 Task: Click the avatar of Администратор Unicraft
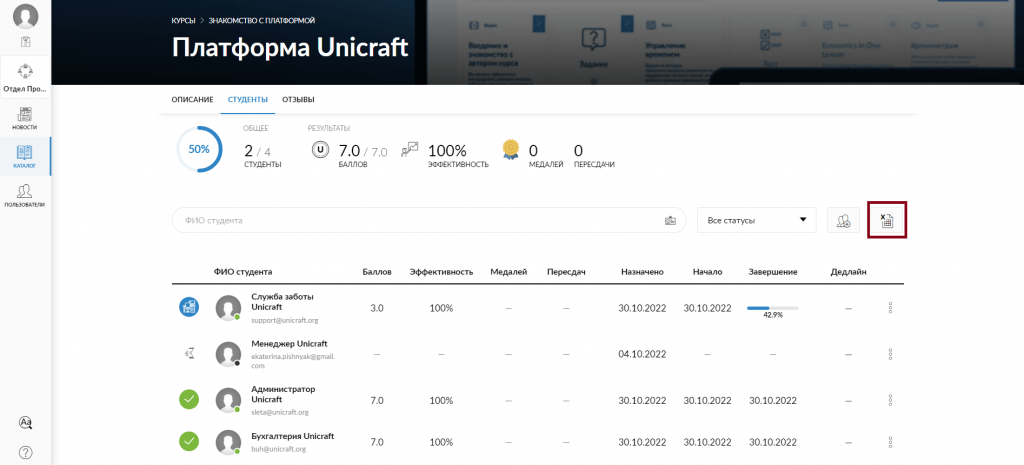pos(229,400)
